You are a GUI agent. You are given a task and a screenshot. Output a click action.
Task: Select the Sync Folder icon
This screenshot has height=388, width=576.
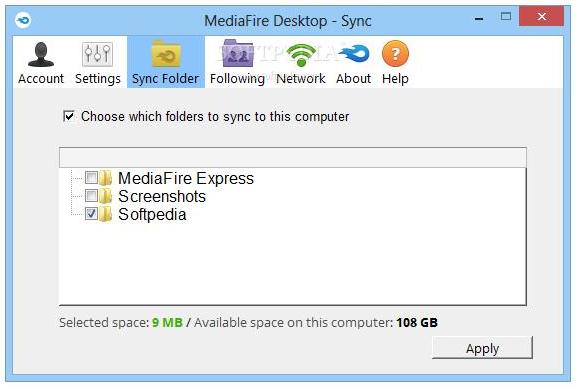(x=166, y=54)
